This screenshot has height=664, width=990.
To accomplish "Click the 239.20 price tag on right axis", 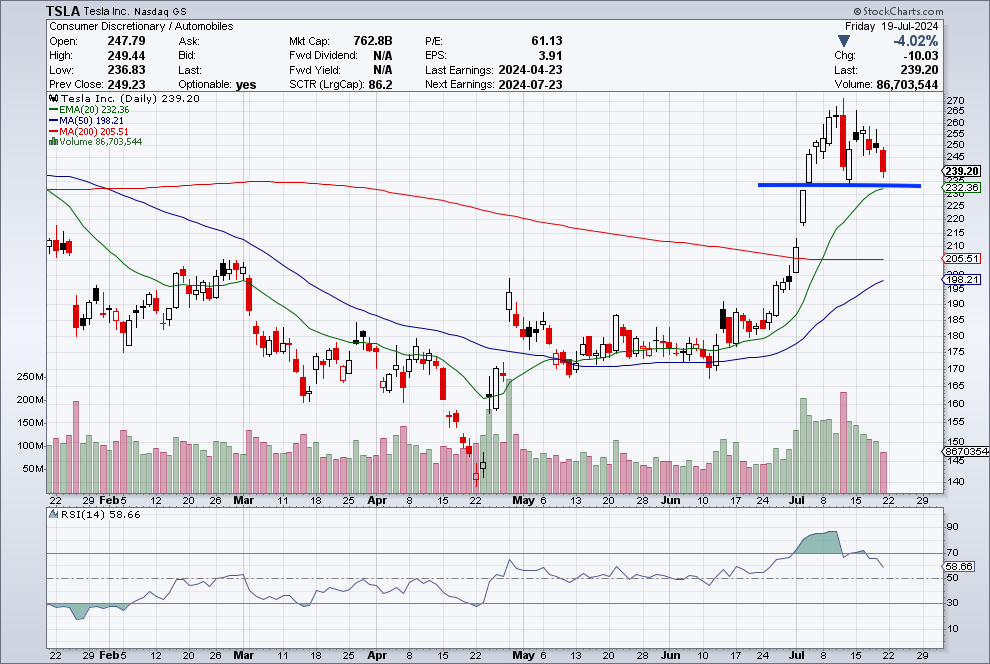I will 962,171.
